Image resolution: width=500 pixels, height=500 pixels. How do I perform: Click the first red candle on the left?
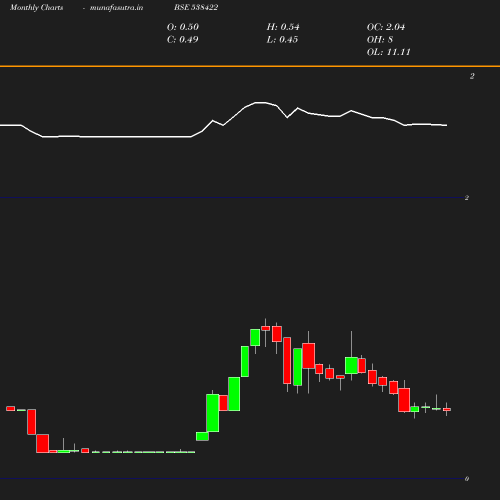click(11, 408)
